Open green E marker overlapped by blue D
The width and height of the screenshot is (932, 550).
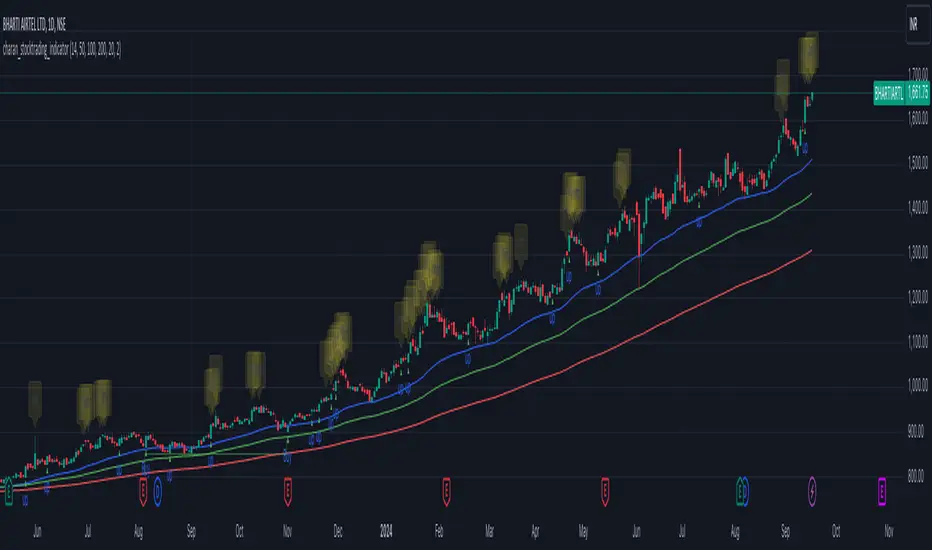740,491
